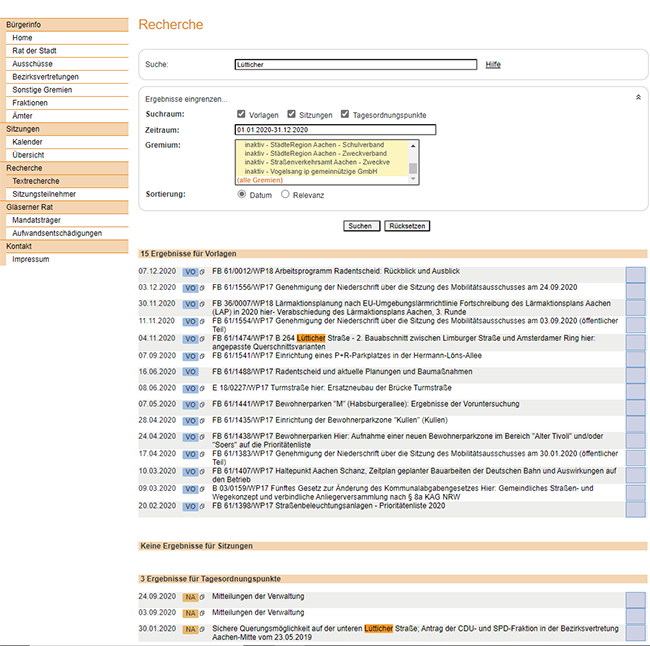The image size is (650, 646).
Task: Go to Kalender in the Sitzungen menu
Action: click(x=28, y=142)
